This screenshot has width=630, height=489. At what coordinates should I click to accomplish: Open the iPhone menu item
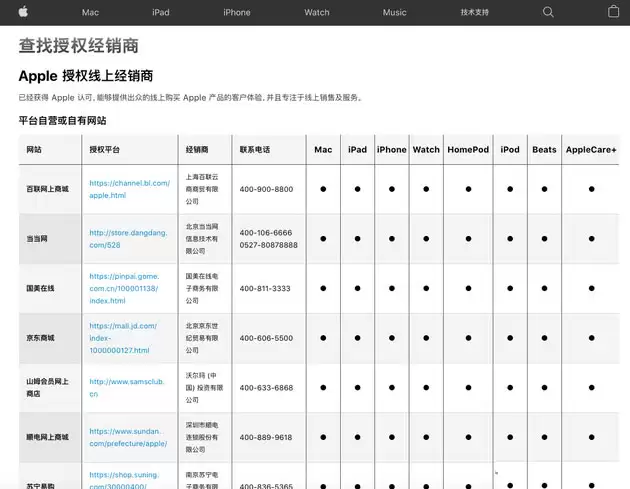click(237, 12)
